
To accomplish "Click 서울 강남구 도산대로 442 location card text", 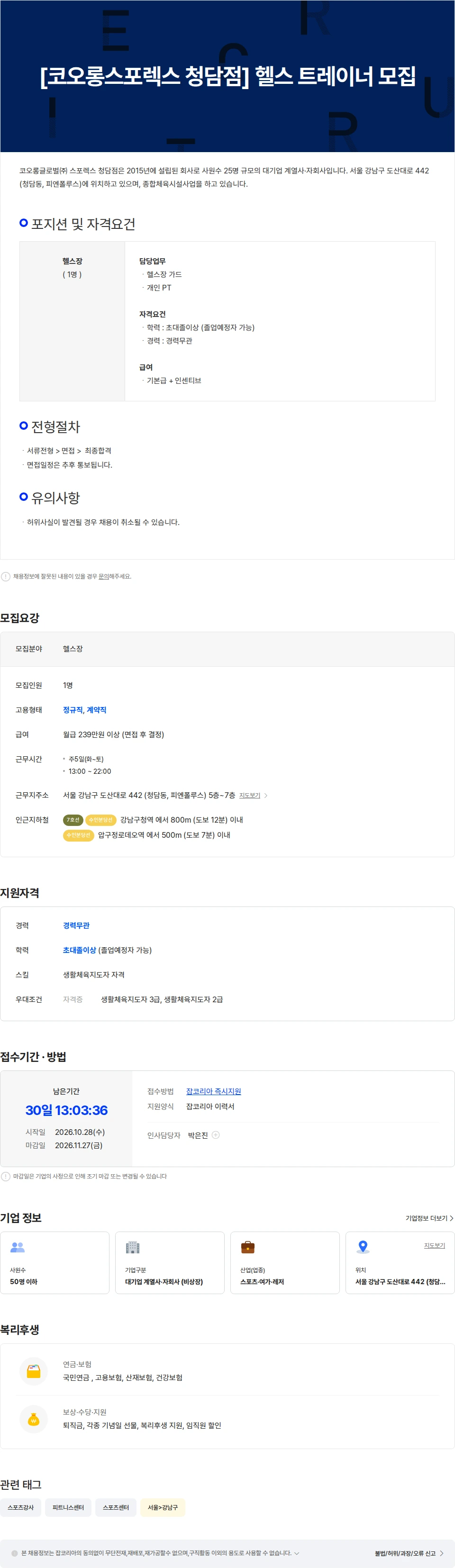I will click(400, 1281).
